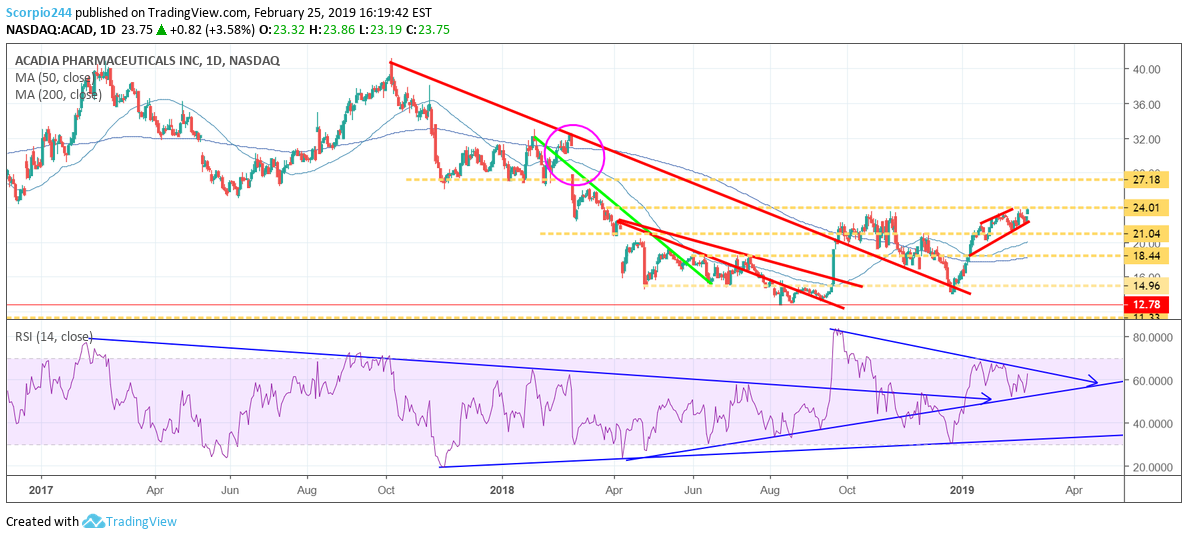Click the 'TradingView' text in footer

[x=141, y=522]
